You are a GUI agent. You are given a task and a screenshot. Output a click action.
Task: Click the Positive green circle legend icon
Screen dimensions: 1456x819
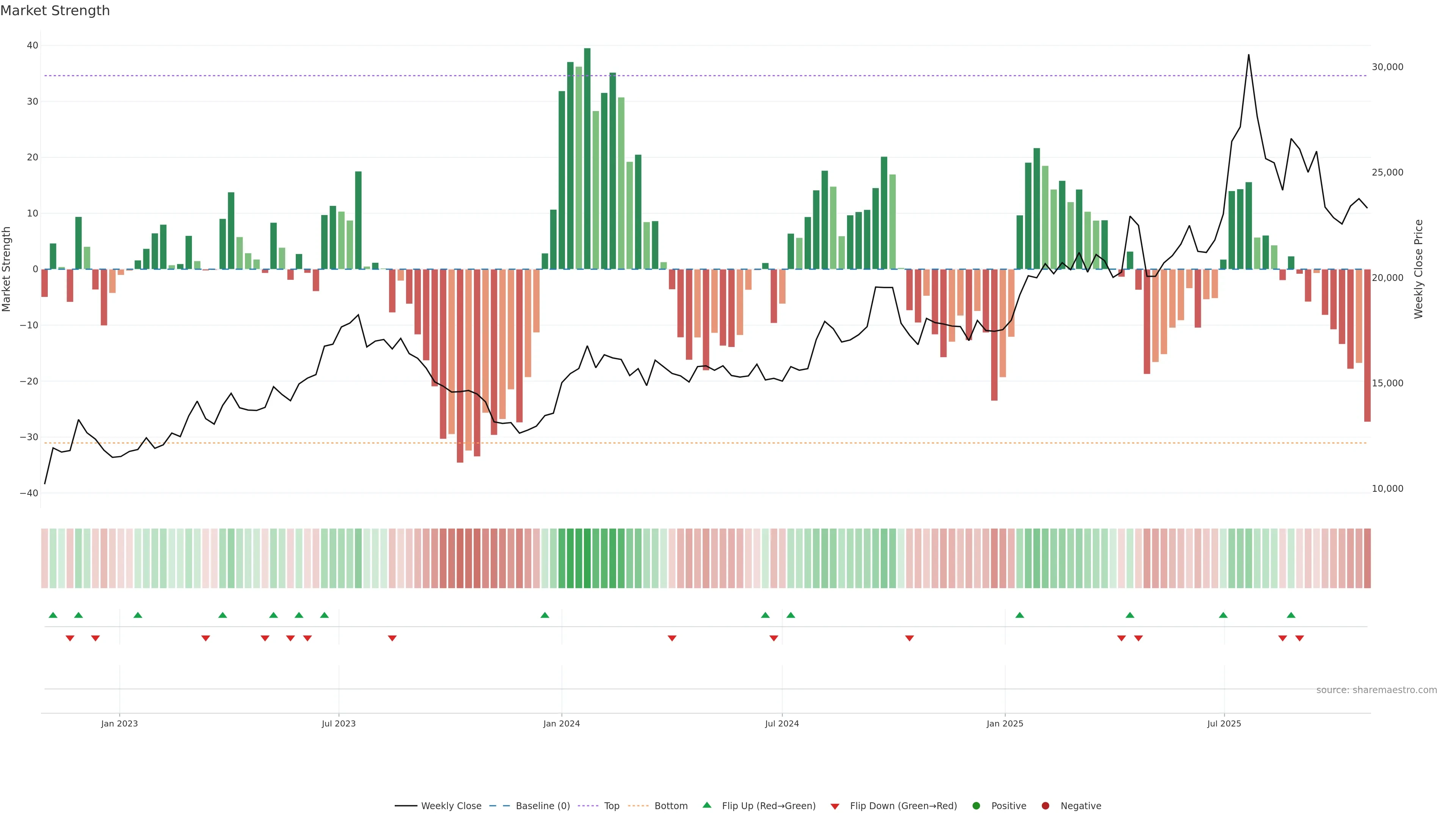click(976, 806)
